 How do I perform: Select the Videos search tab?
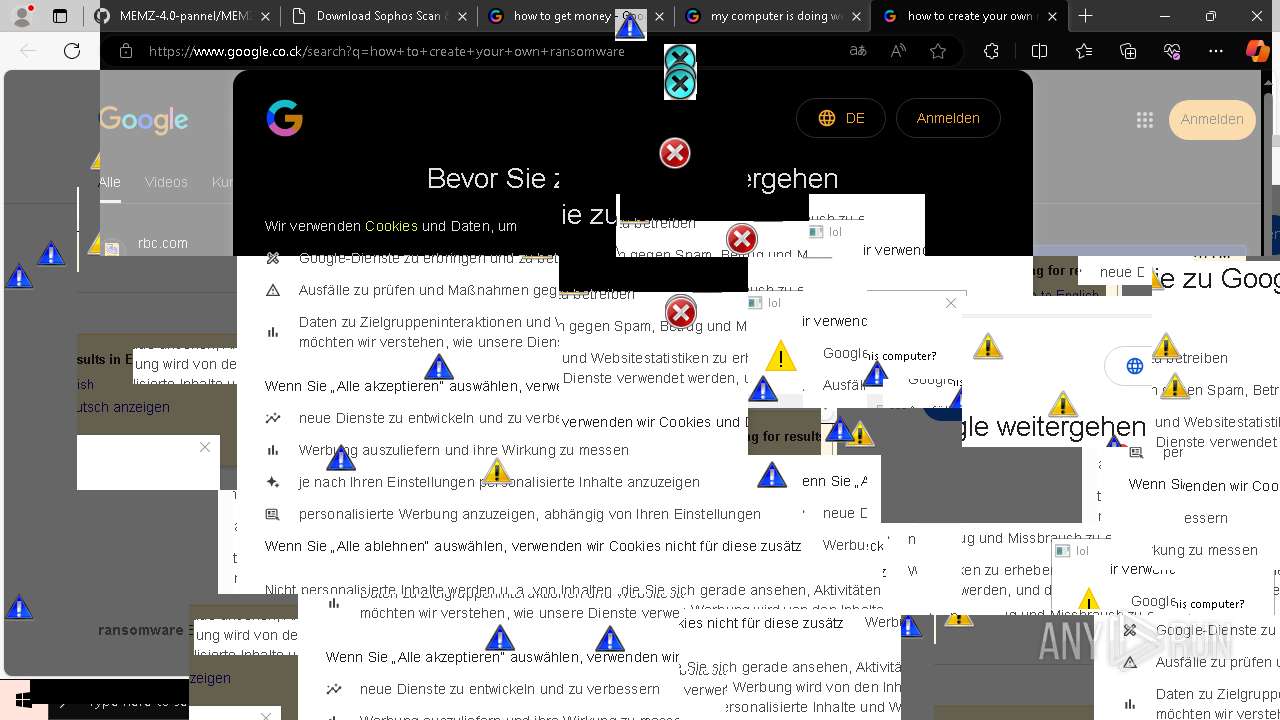click(166, 182)
